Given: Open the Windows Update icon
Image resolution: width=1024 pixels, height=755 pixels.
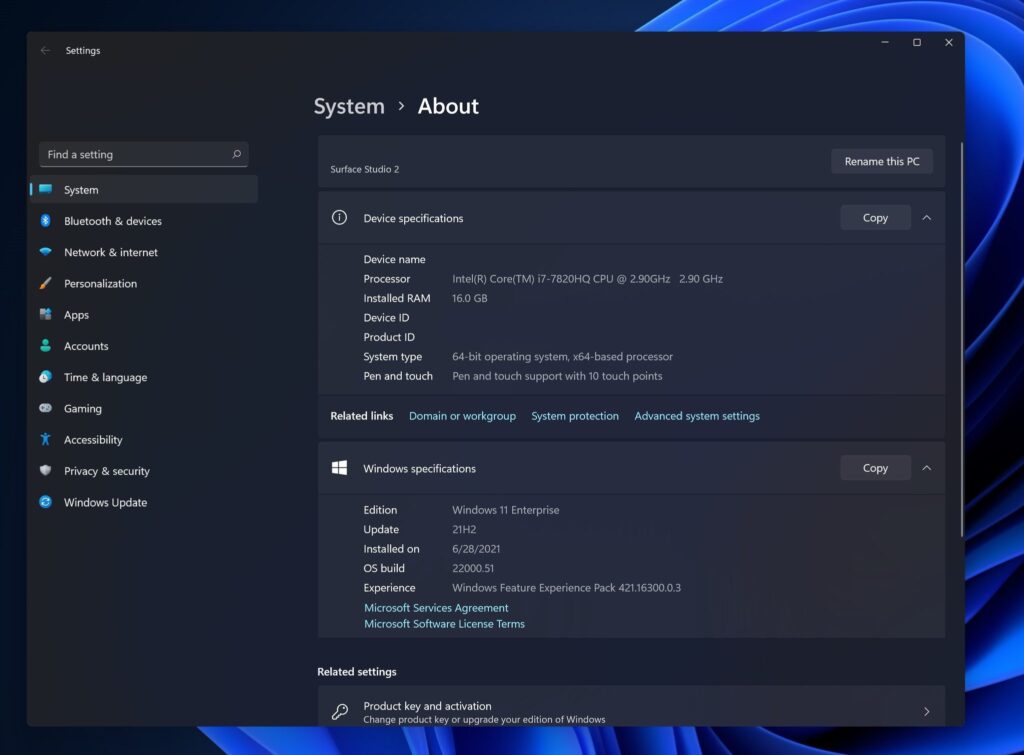Looking at the screenshot, I should [x=47, y=502].
